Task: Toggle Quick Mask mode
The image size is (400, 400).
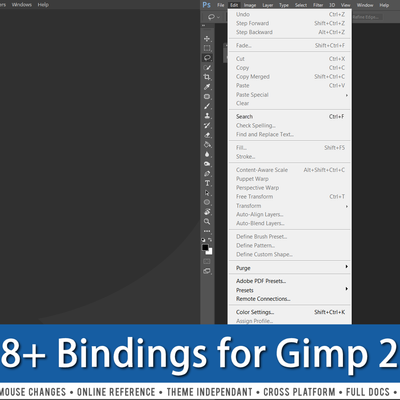Action: [207, 261]
